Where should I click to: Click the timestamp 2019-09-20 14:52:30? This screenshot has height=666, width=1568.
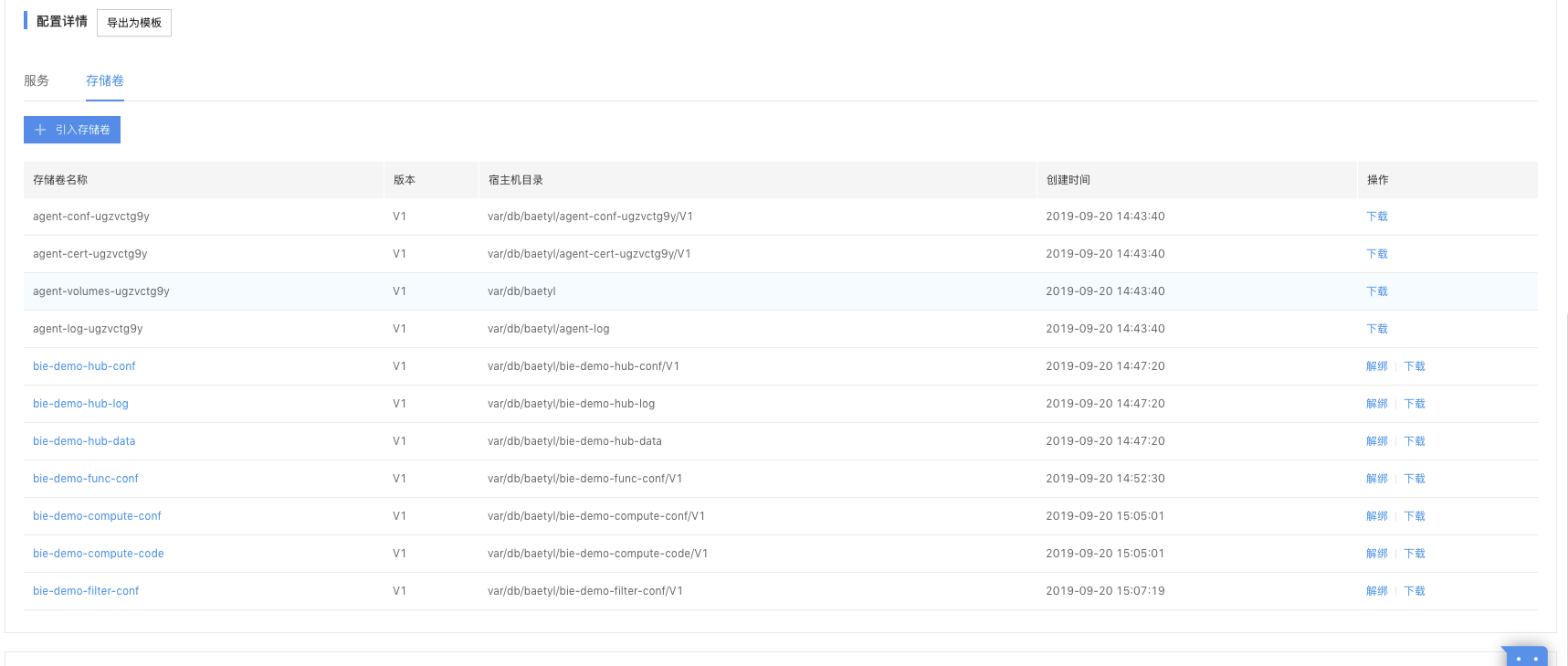click(x=1106, y=479)
